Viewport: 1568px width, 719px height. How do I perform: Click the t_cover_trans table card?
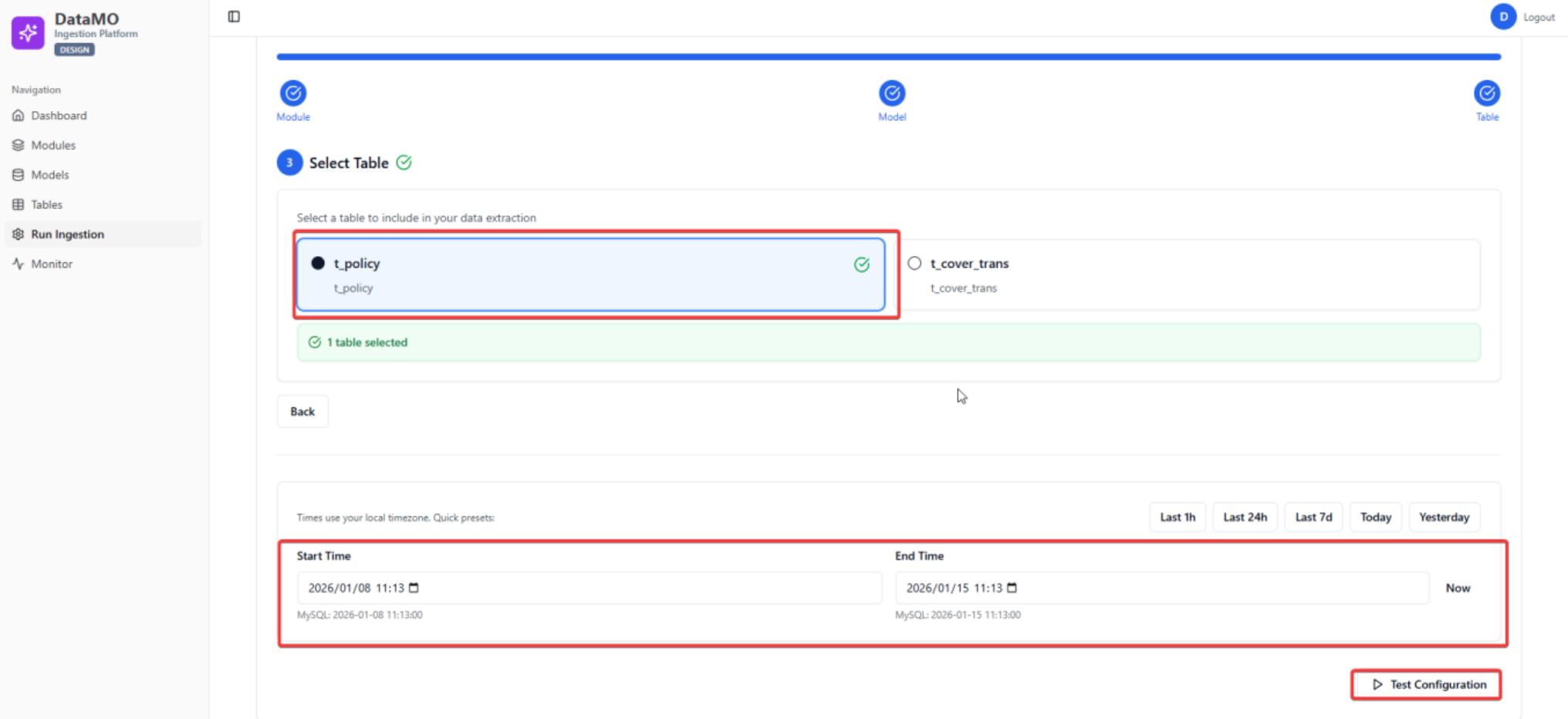[x=1188, y=275]
